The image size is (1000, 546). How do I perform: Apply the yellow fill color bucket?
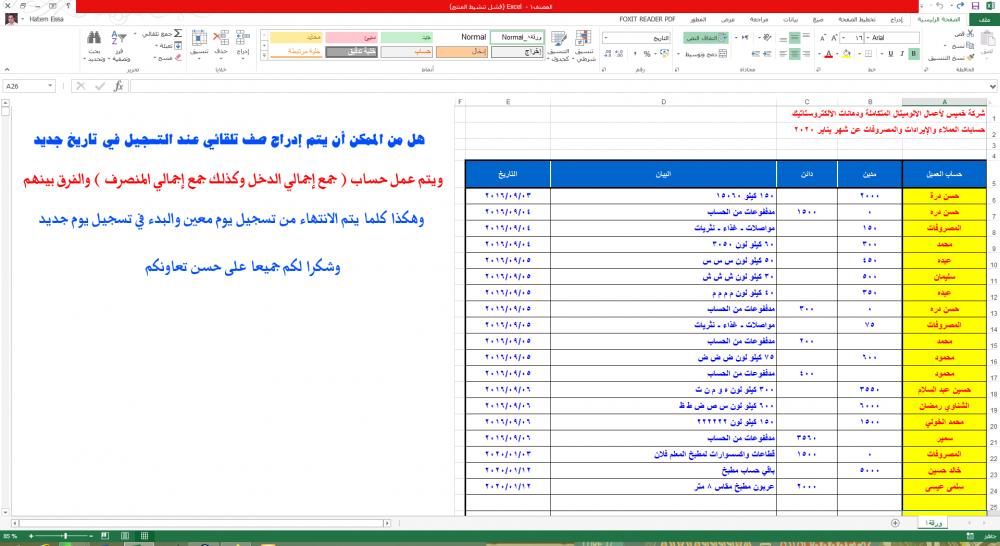pos(846,54)
